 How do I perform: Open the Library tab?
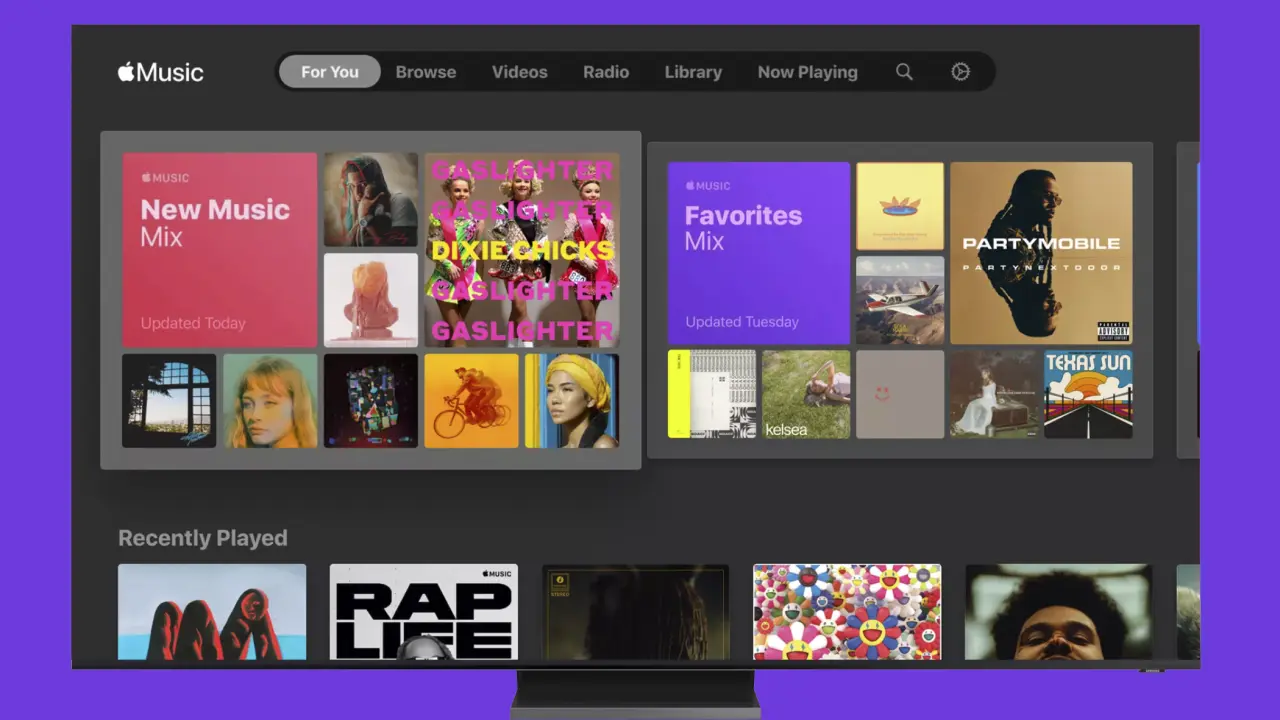[693, 72]
